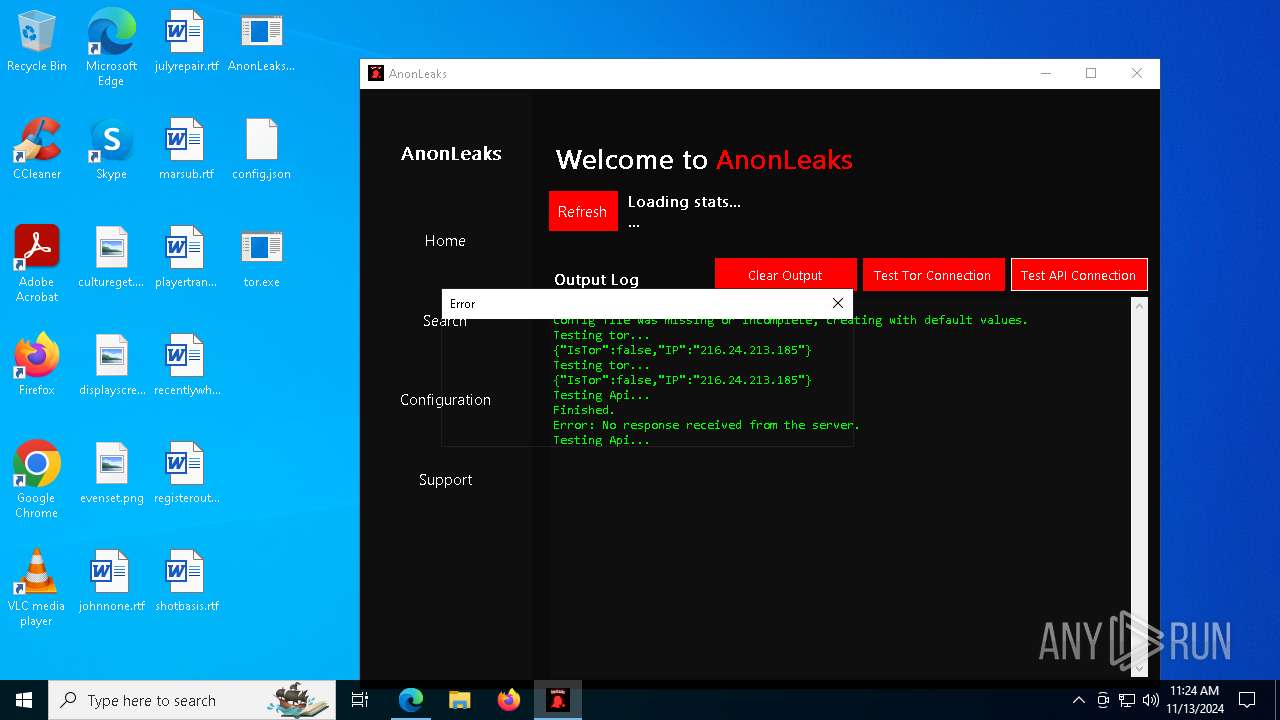Select evenset.png image file
Image resolution: width=1280 pixels, height=720 pixels.
coord(111,473)
